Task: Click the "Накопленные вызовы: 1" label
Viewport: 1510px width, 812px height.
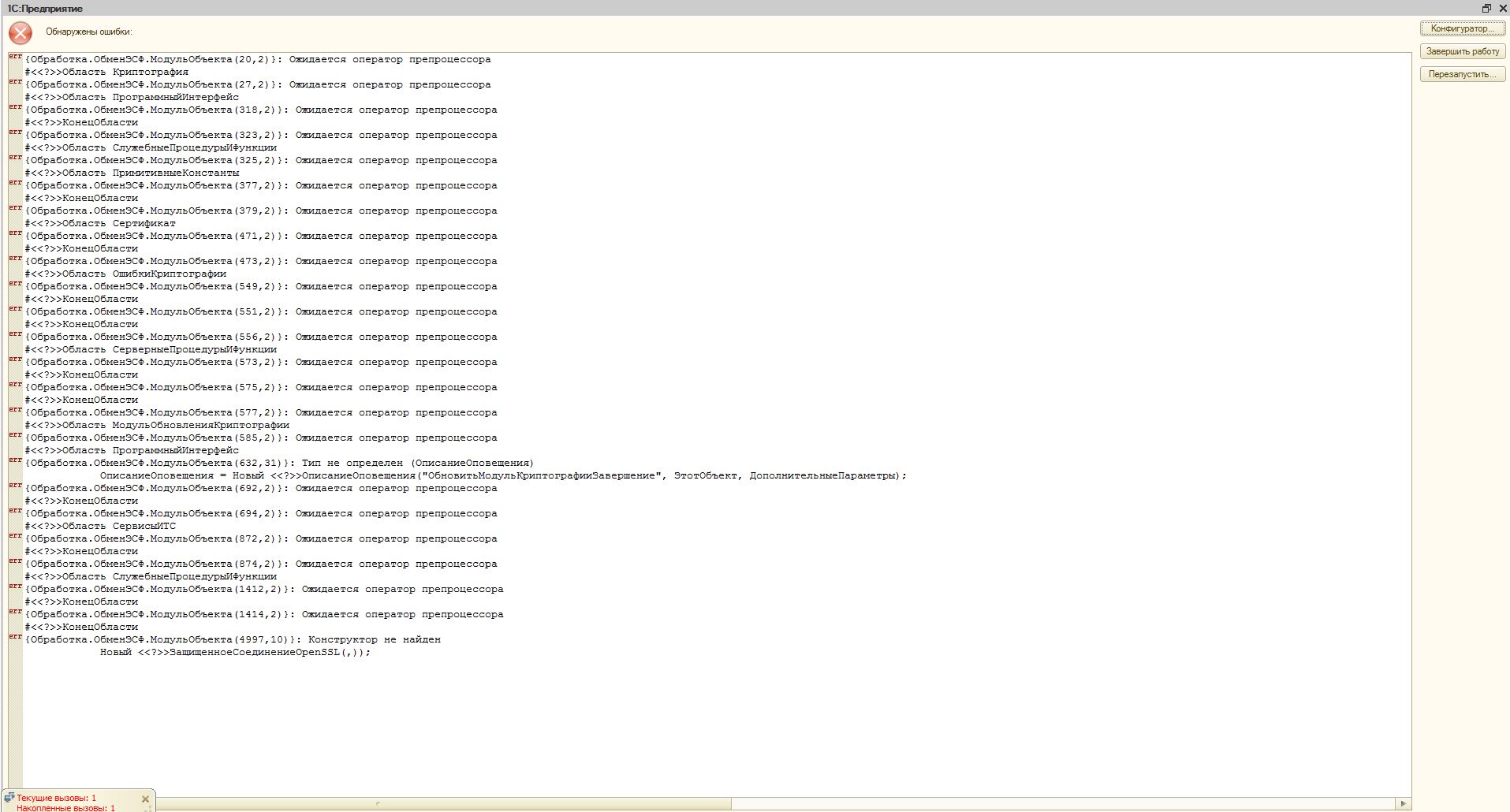Action: click(65, 807)
